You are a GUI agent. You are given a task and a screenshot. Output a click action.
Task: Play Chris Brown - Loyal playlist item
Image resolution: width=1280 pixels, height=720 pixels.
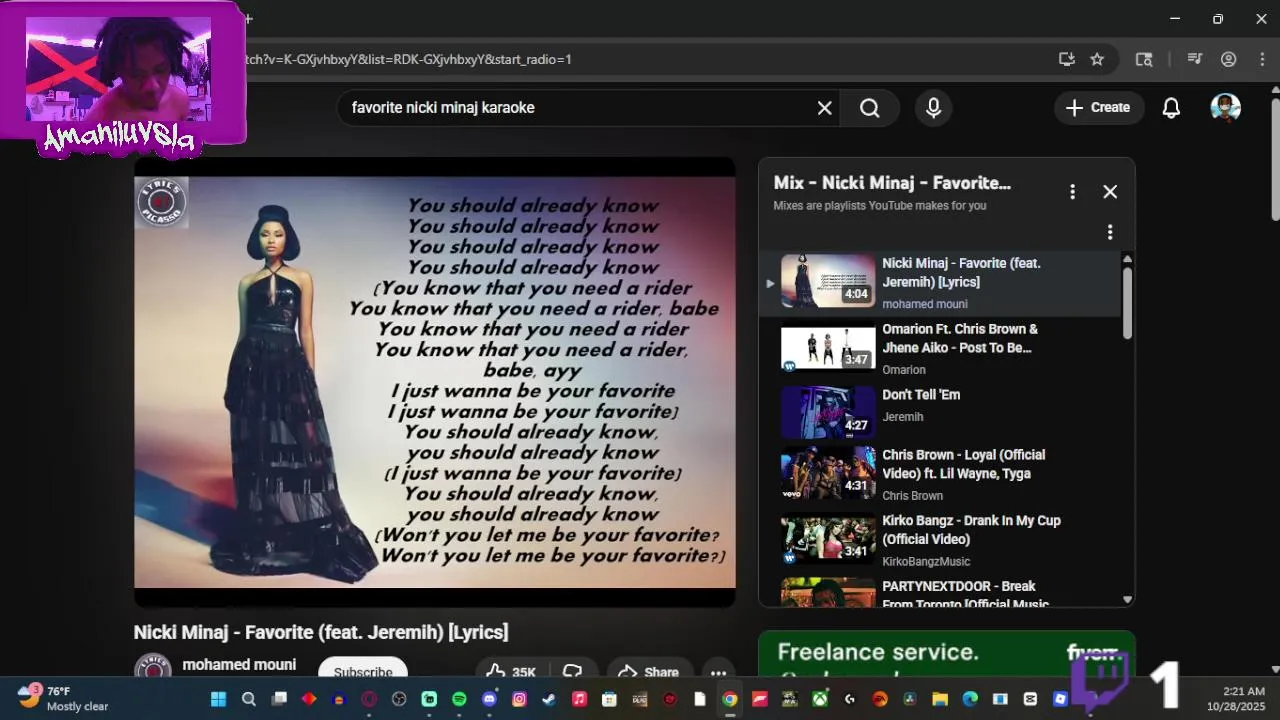(942, 474)
